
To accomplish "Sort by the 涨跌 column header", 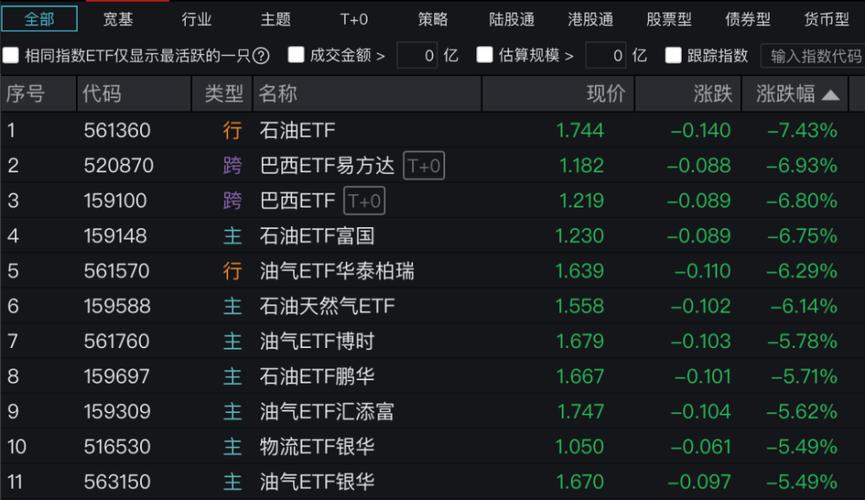I will [712, 94].
